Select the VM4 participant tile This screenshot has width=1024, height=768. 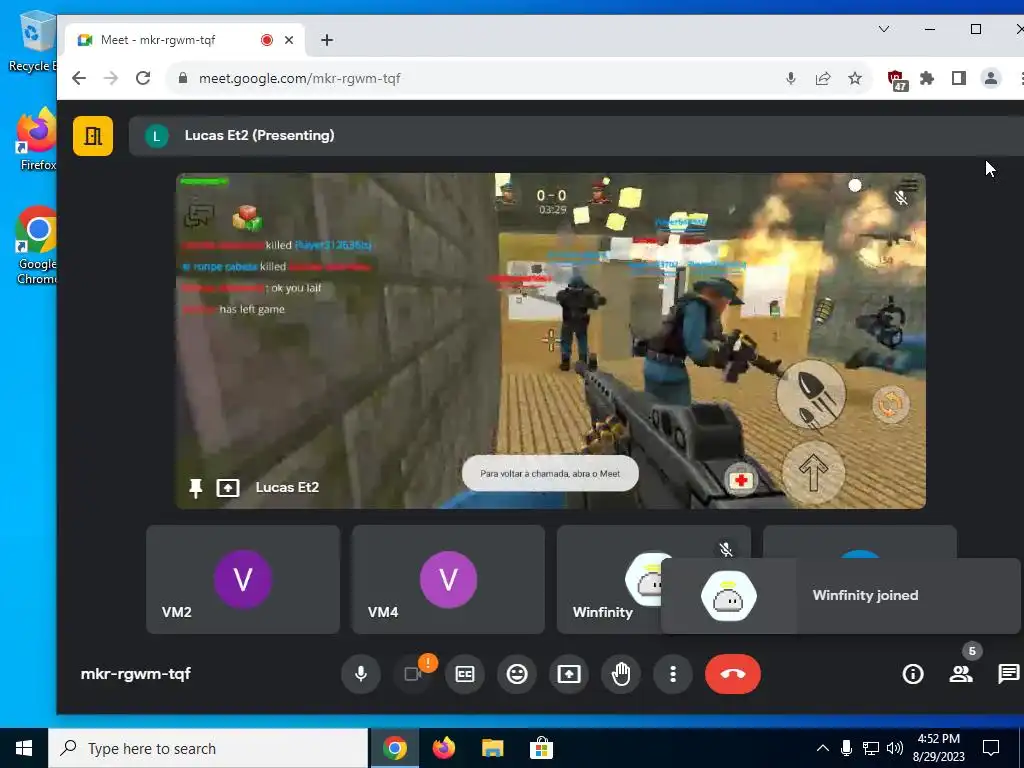[x=448, y=579]
